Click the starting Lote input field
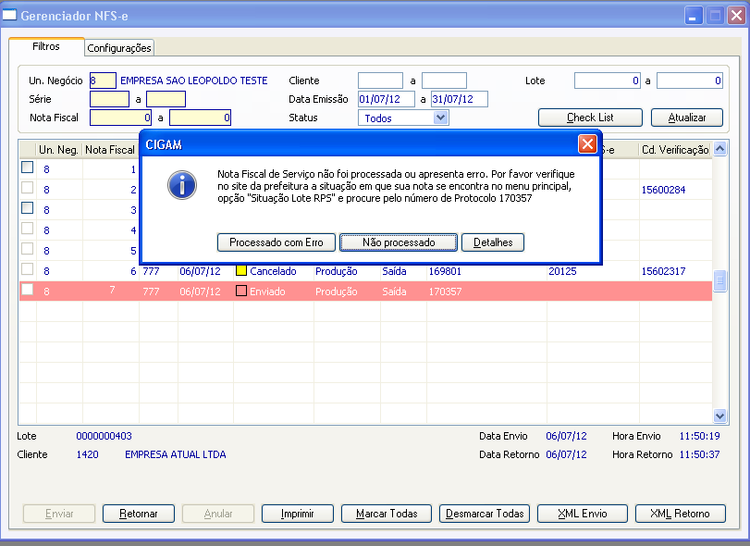The image size is (750, 546). [607, 80]
